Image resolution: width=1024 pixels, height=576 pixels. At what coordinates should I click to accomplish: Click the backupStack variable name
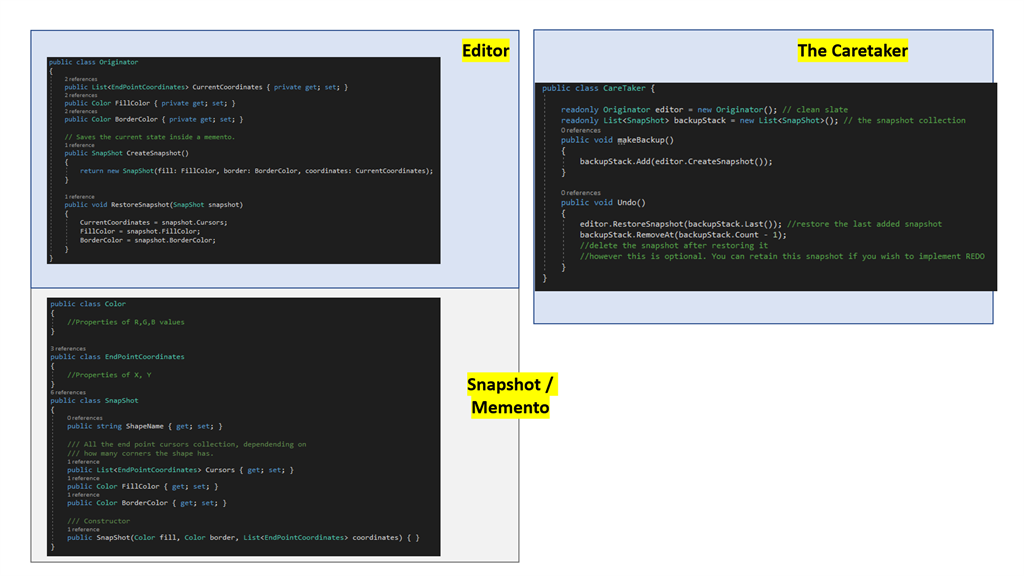point(701,120)
